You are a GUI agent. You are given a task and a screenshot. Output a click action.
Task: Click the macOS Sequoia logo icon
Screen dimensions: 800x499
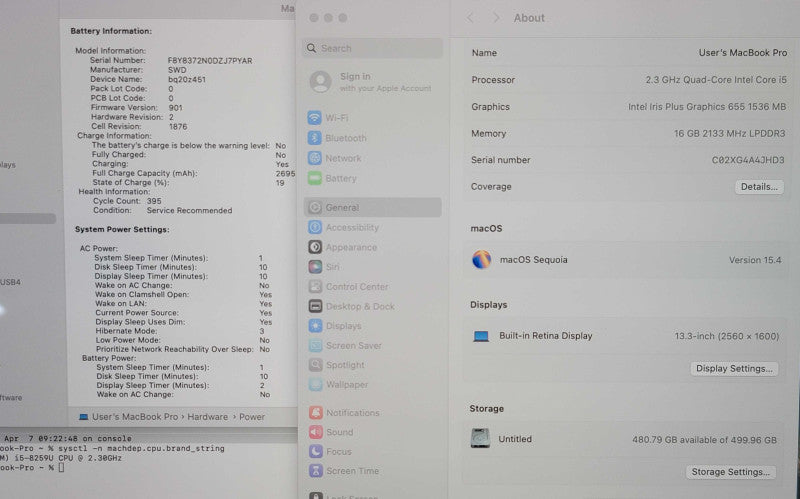(x=482, y=260)
